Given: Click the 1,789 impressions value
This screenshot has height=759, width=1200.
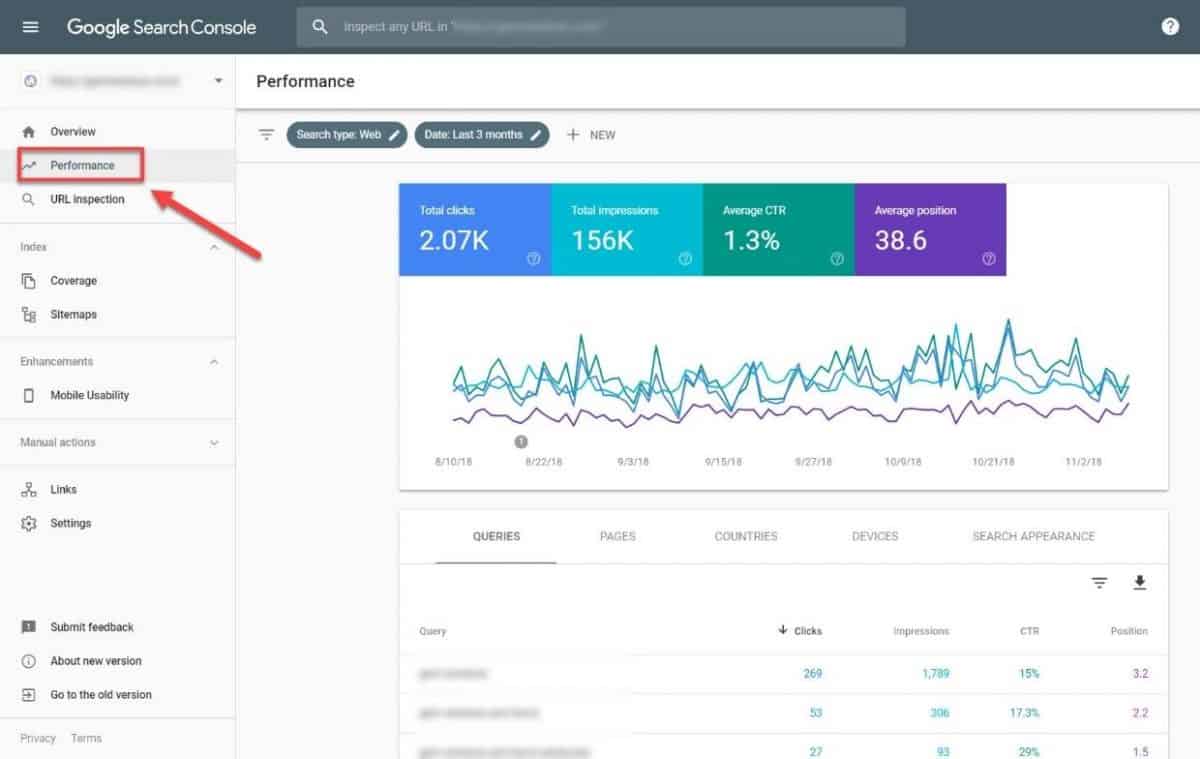Looking at the screenshot, I should 936,673.
